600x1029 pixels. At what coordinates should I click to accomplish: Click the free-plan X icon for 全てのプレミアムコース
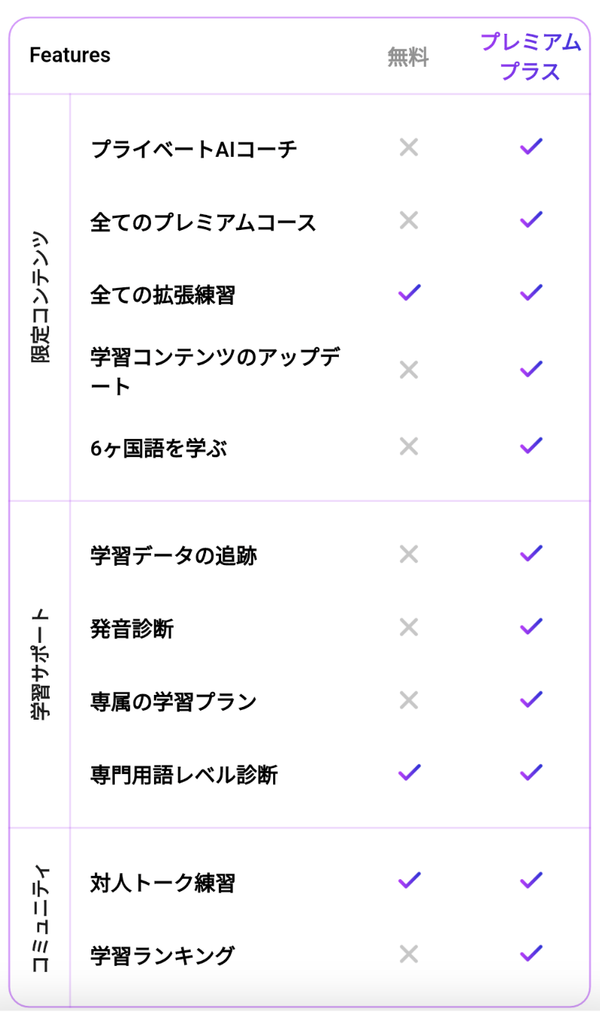point(408,220)
